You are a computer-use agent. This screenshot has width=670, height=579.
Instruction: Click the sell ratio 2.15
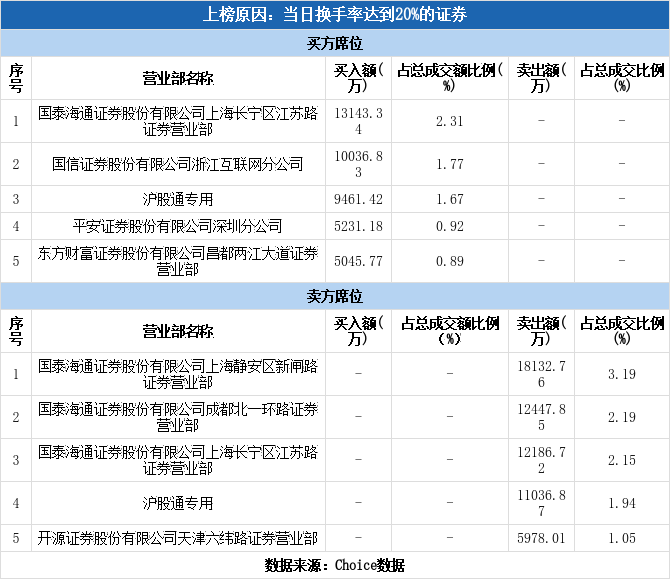(622, 460)
